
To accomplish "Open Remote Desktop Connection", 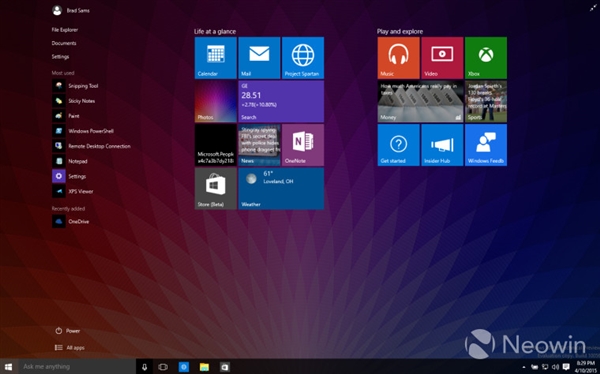I will click(91, 146).
